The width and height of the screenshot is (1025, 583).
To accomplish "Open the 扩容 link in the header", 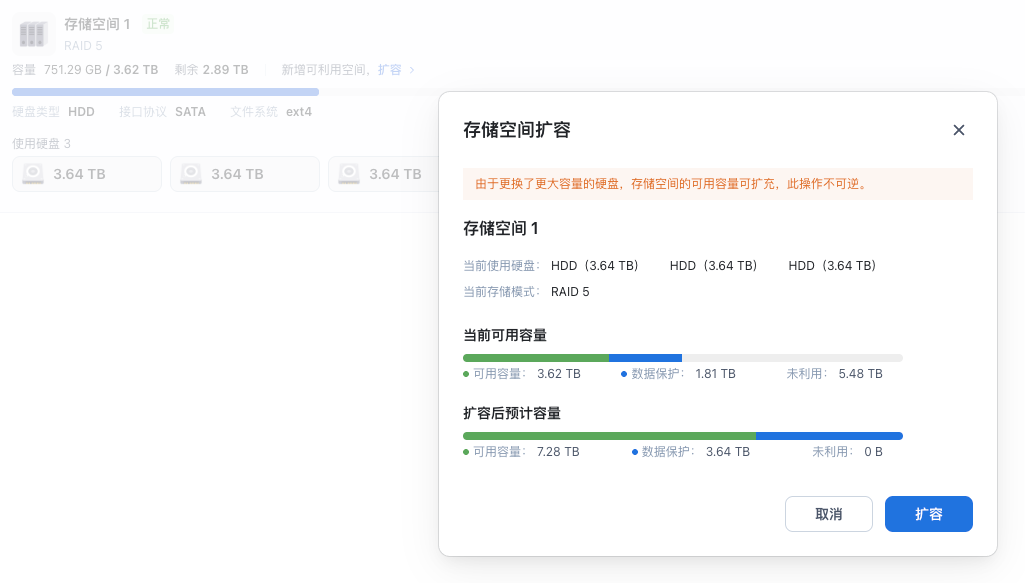I will [x=387, y=69].
